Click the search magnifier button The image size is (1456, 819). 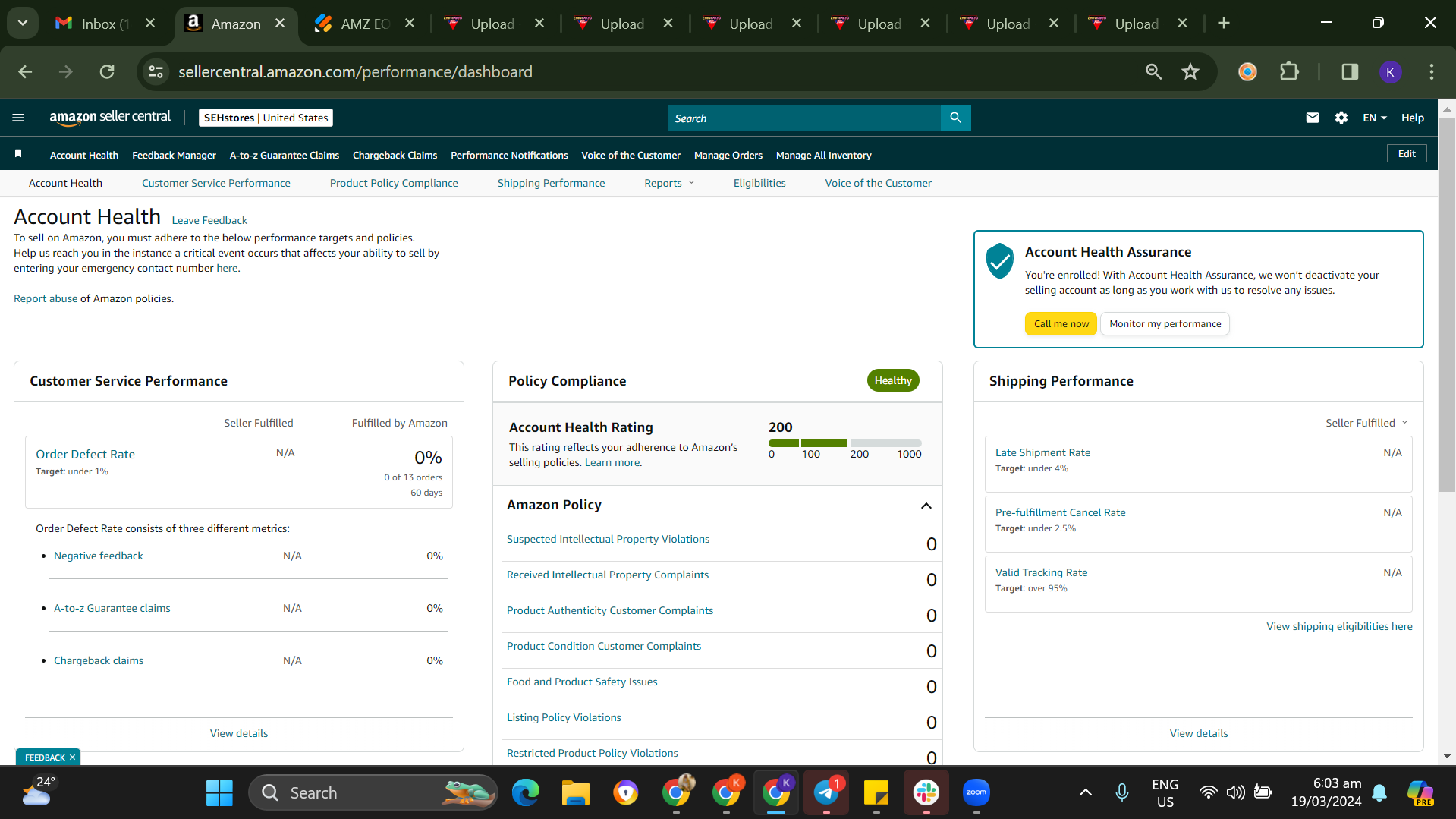tap(955, 118)
